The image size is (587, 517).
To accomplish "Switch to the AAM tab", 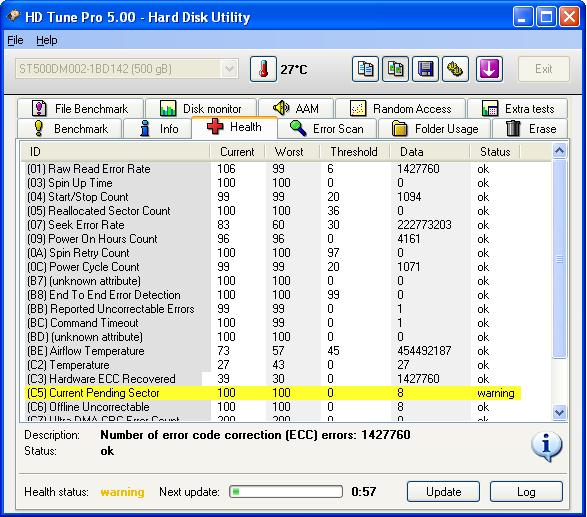I will click(x=296, y=109).
